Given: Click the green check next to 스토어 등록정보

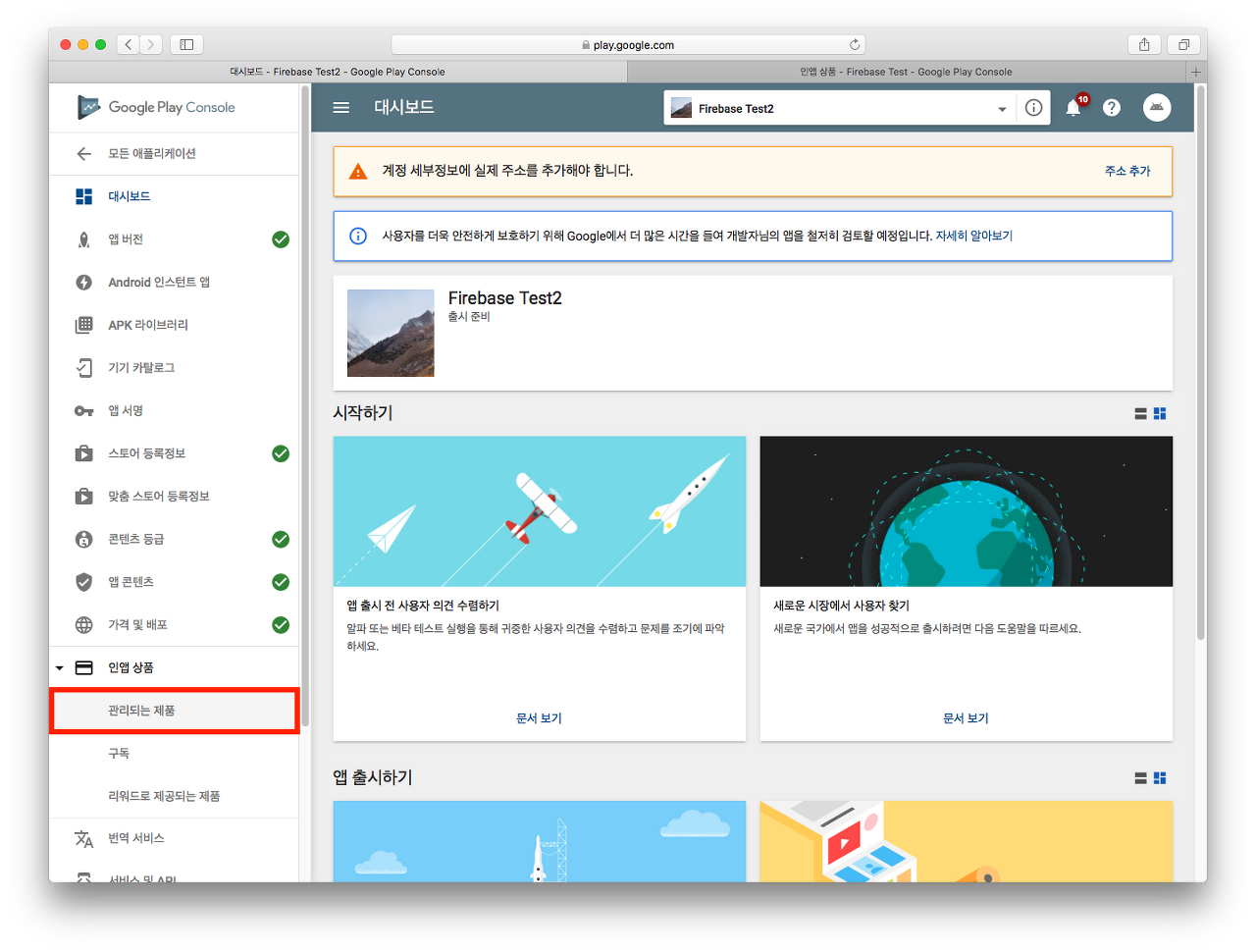Looking at the screenshot, I should pos(281,453).
